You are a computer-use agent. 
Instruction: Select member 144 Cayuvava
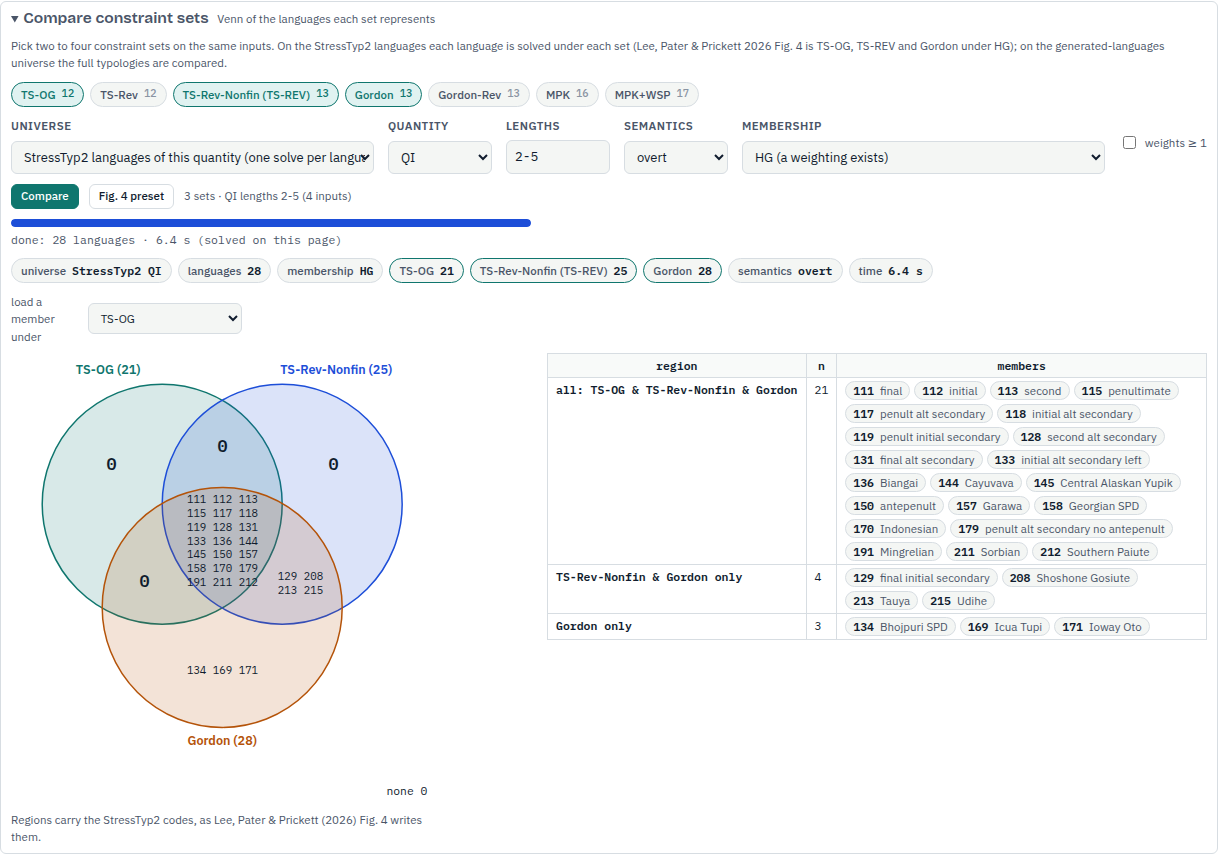[x=975, y=483]
